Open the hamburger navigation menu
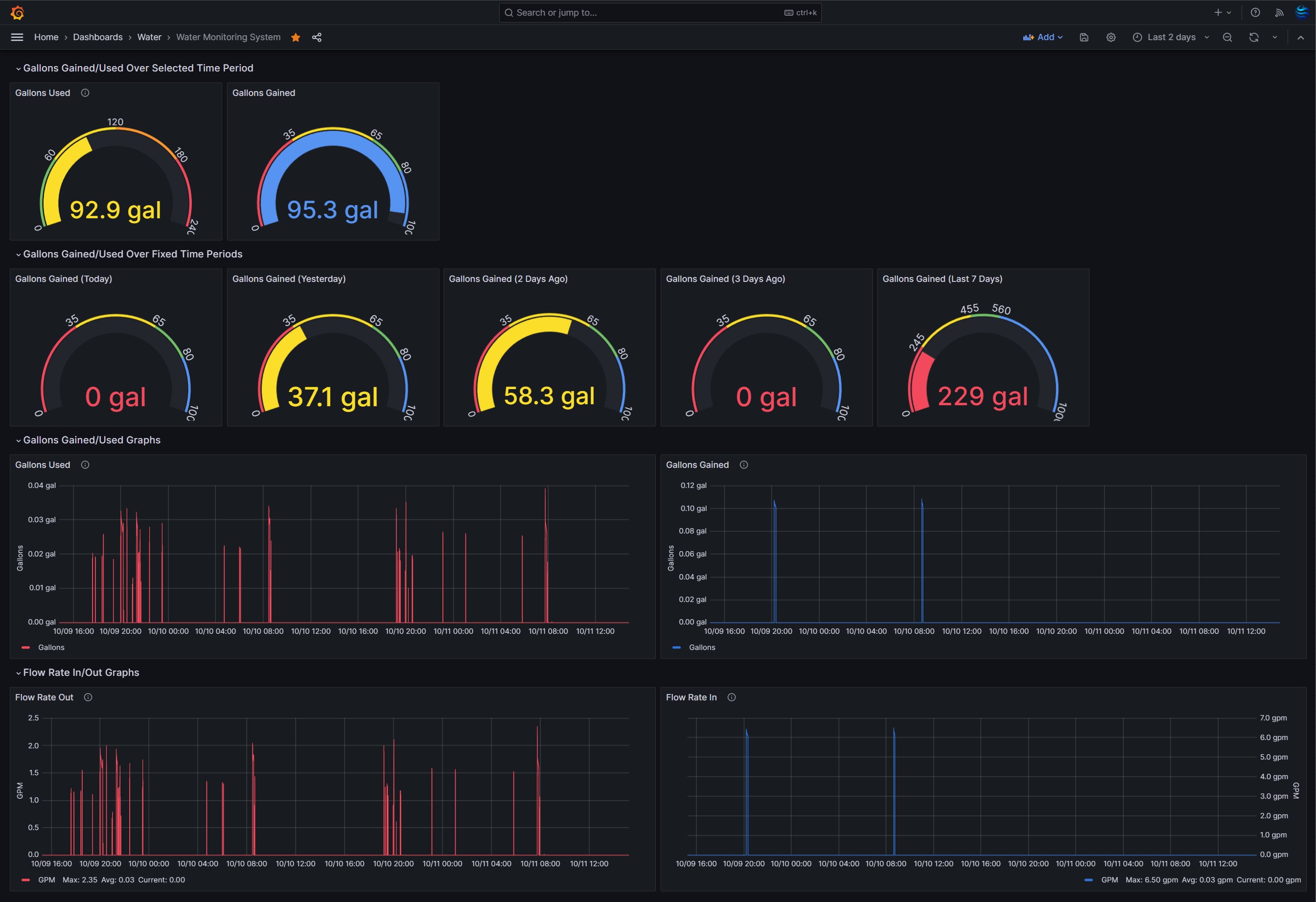 pyautogui.click(x=17, y=37)
